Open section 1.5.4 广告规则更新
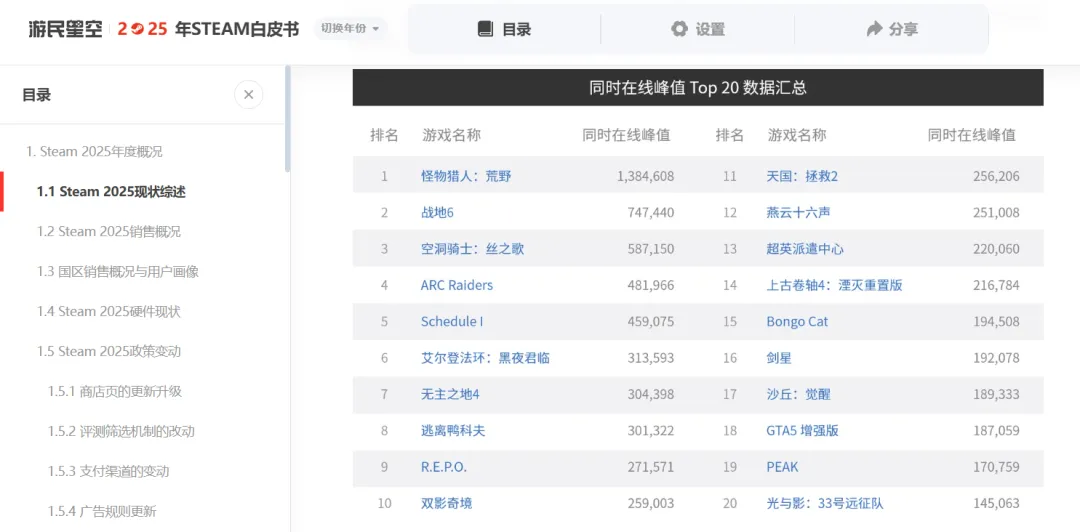 pos(102,511)
